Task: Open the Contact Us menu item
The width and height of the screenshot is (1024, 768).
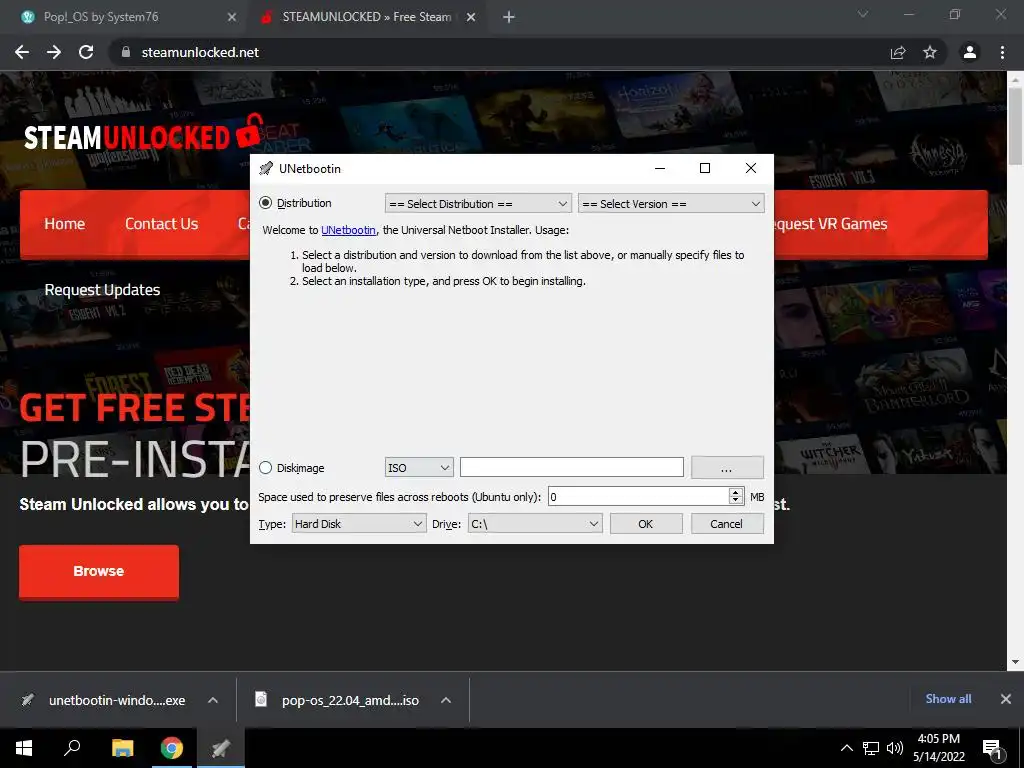Action: [x=161, y=223]
